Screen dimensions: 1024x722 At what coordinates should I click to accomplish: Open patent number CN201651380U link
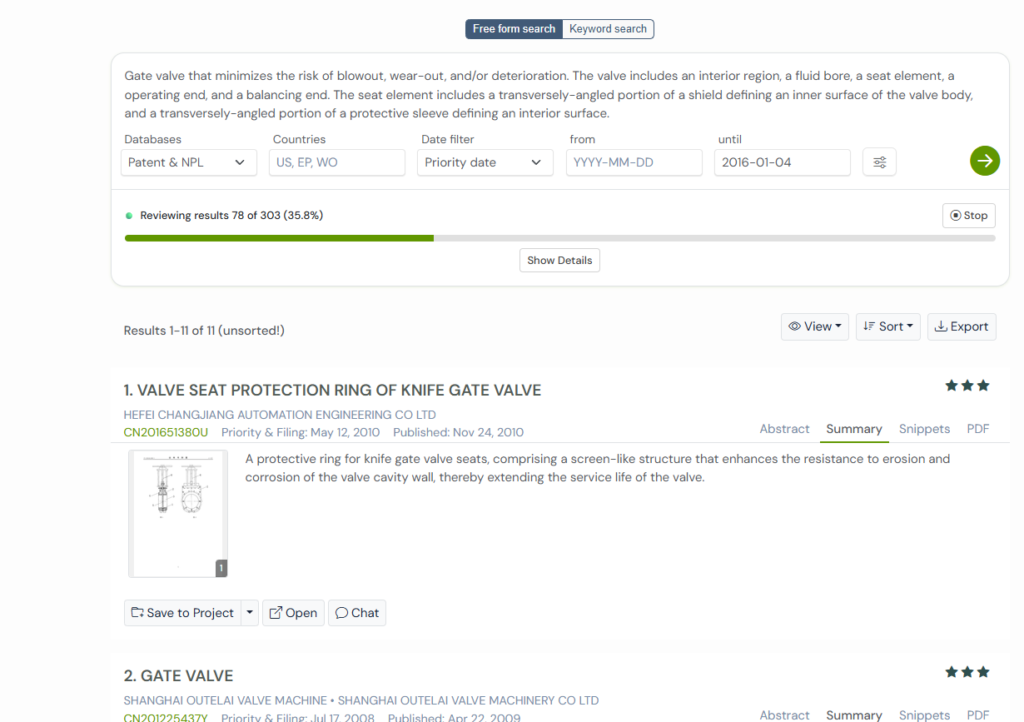pos(166,432)
